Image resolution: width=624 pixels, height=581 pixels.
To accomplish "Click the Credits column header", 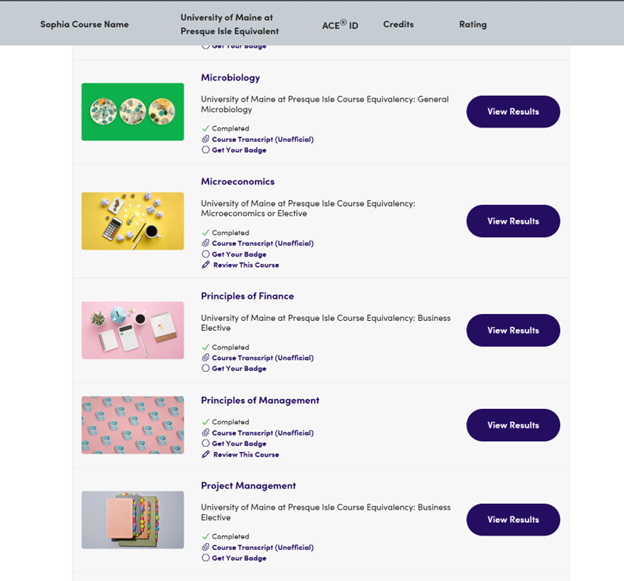I will coord(398,24).
